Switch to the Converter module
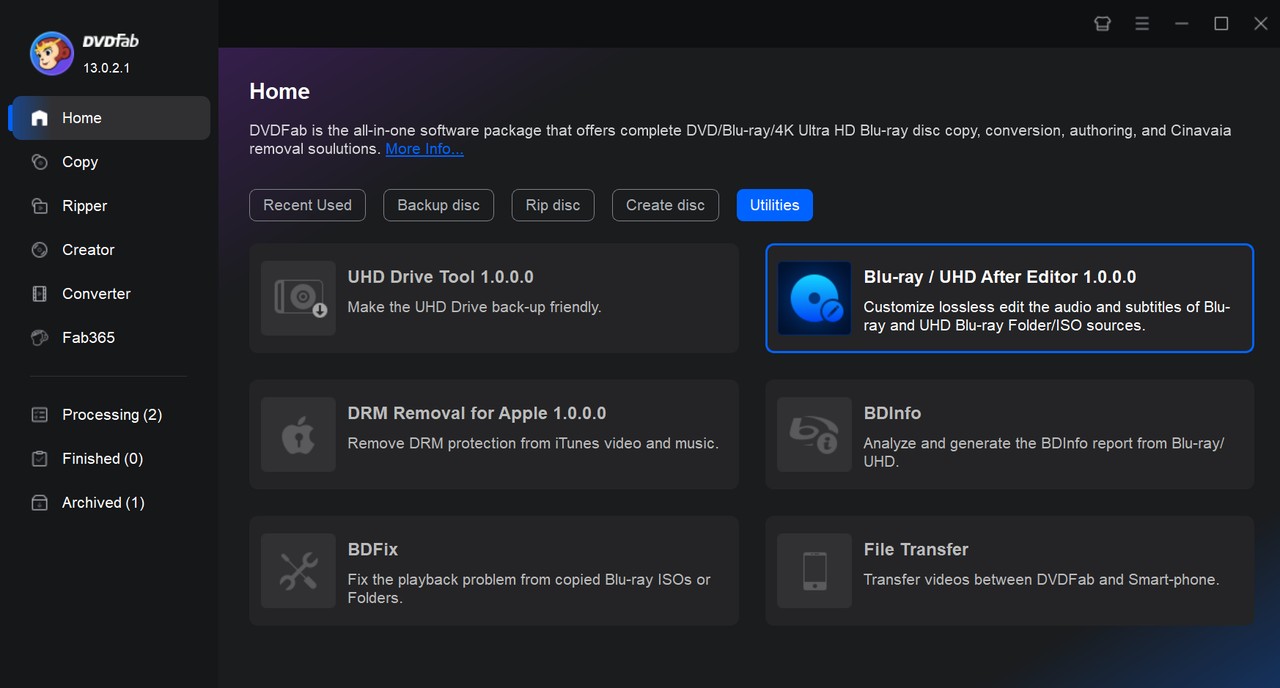This screenshot has height=688, width=1280. [x=96, y=293]
